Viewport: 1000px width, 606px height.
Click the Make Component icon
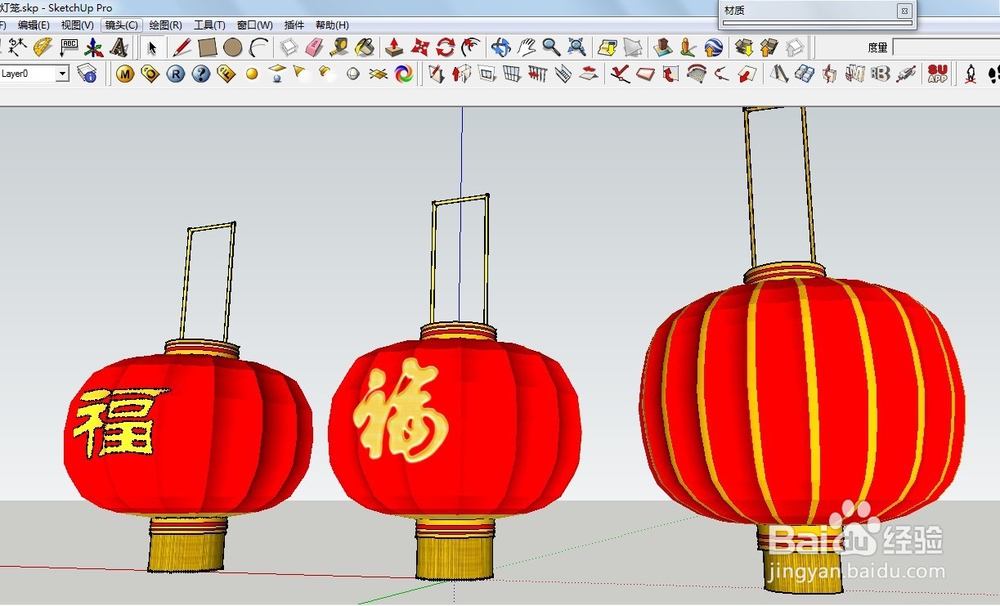click(x=289, y=48)
